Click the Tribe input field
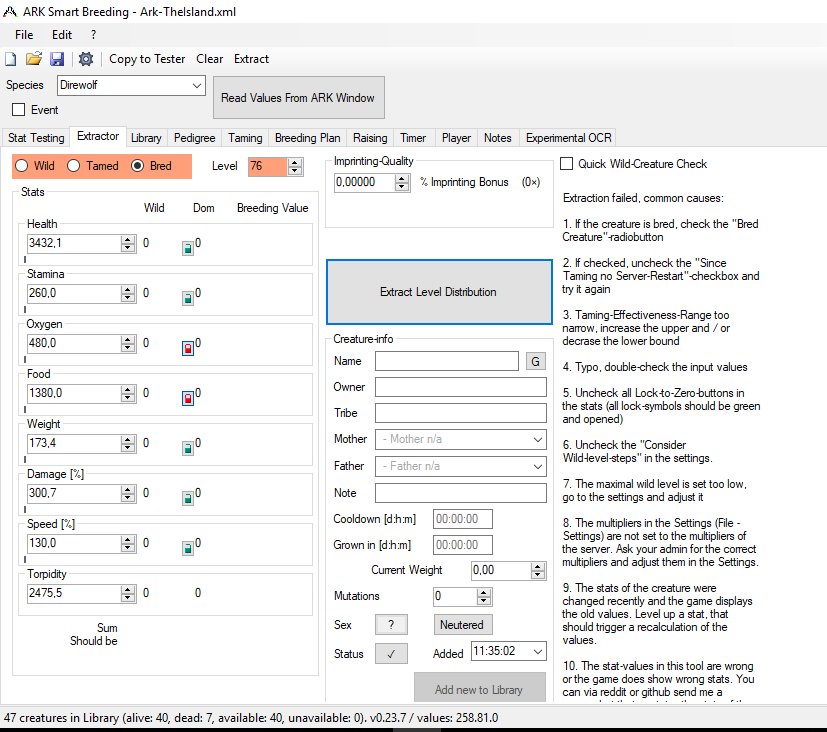 (460, 413)
